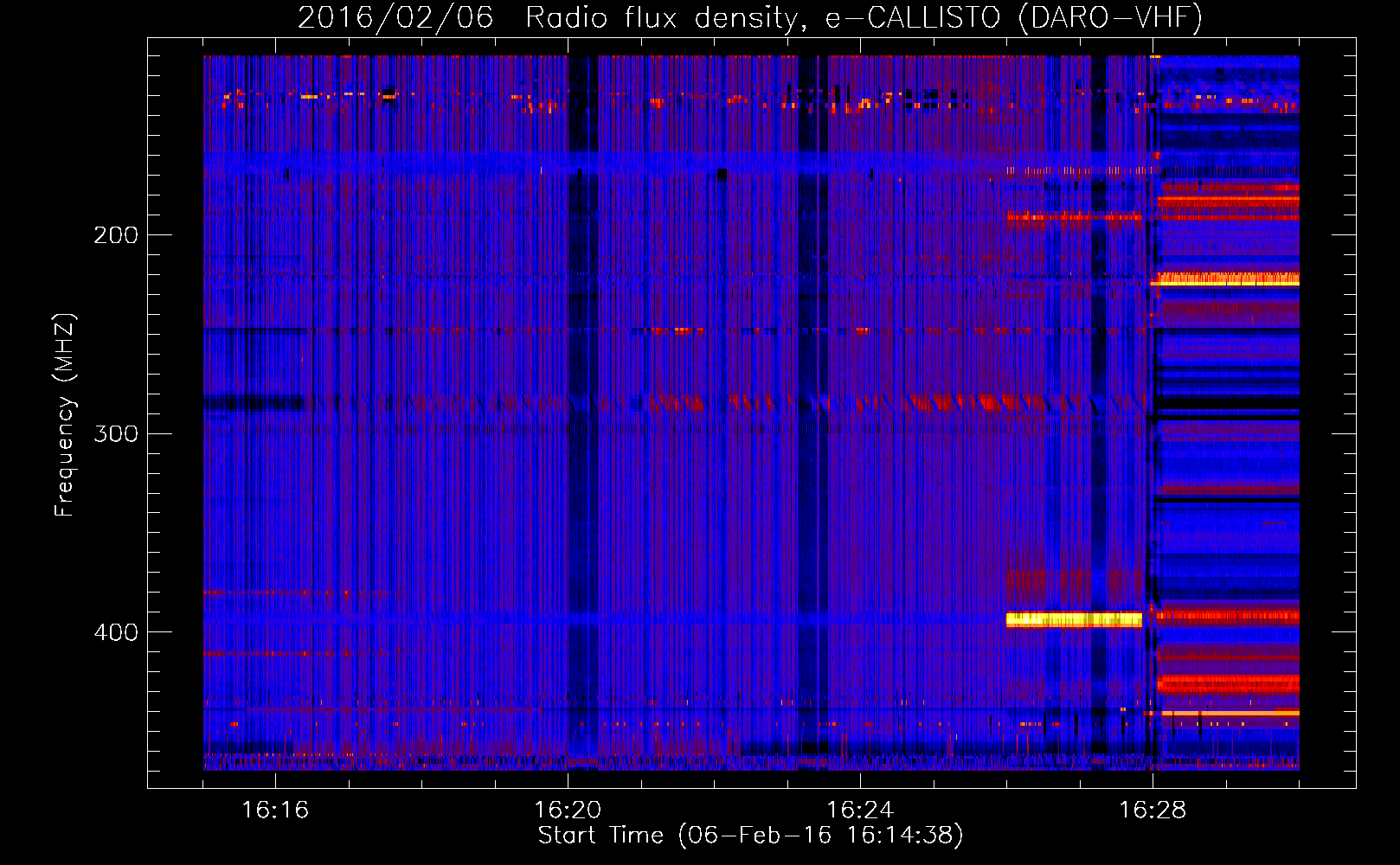
Task: Select the 16:24 time tick label
Action: click(x=860, y=811)
